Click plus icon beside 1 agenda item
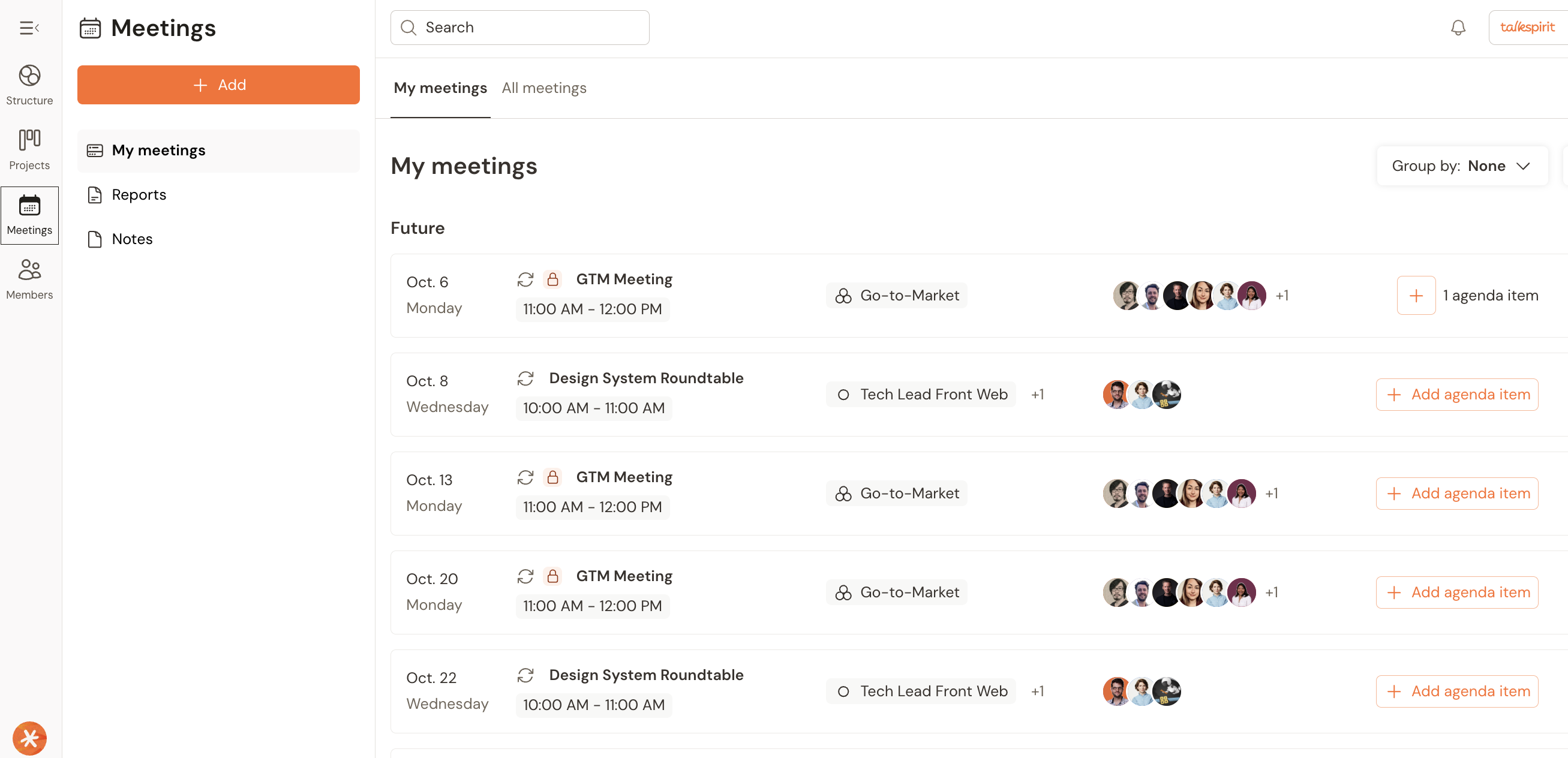The width and height of the screenshot is (1568, 758). 1415,296
